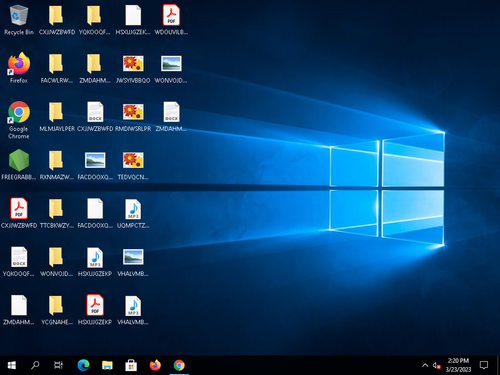
Task: Switch to Chrome in the taskbar
Action: 179,365
